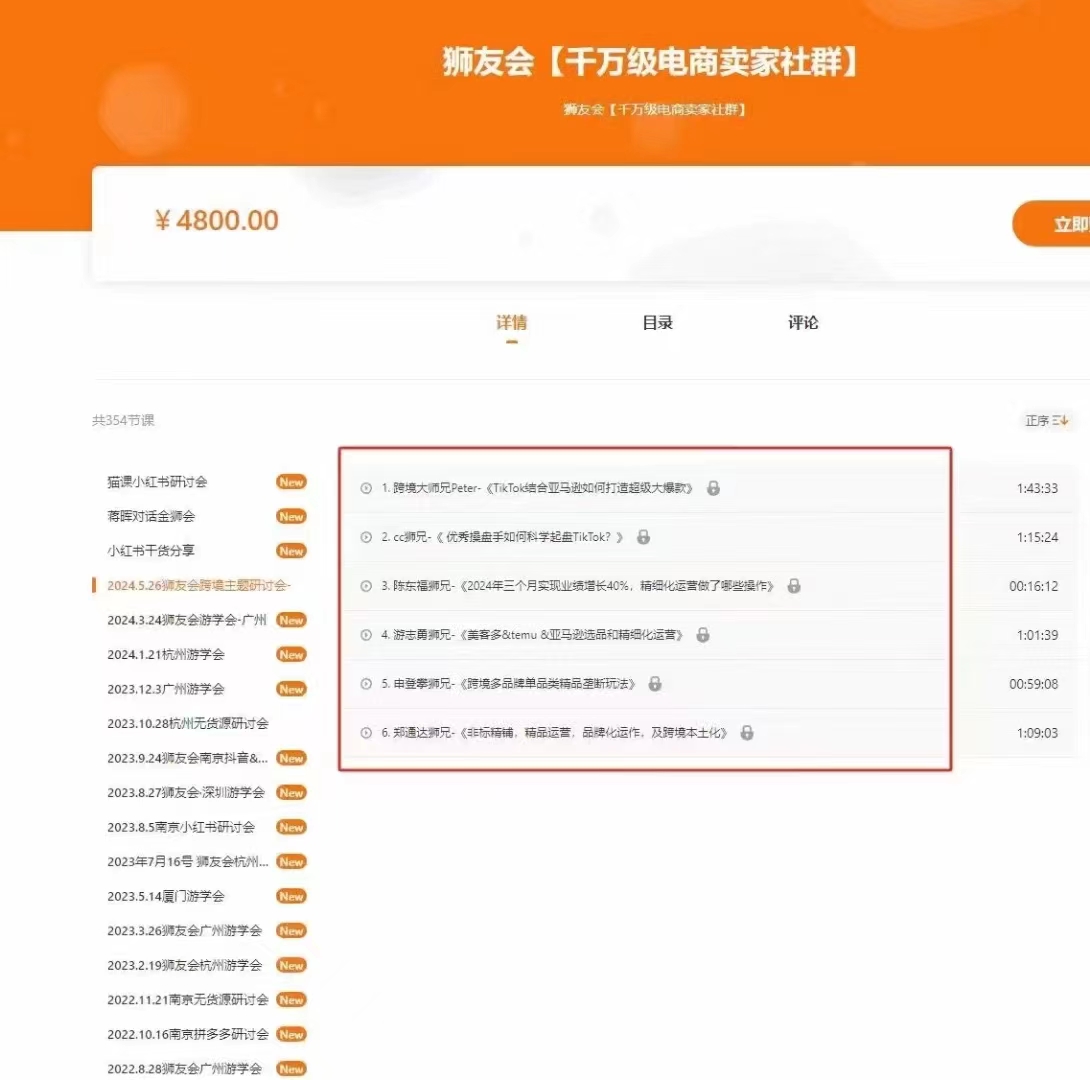Select the 2023.8.27狮友会-深圳游学会 chapter

pos(186,792)
